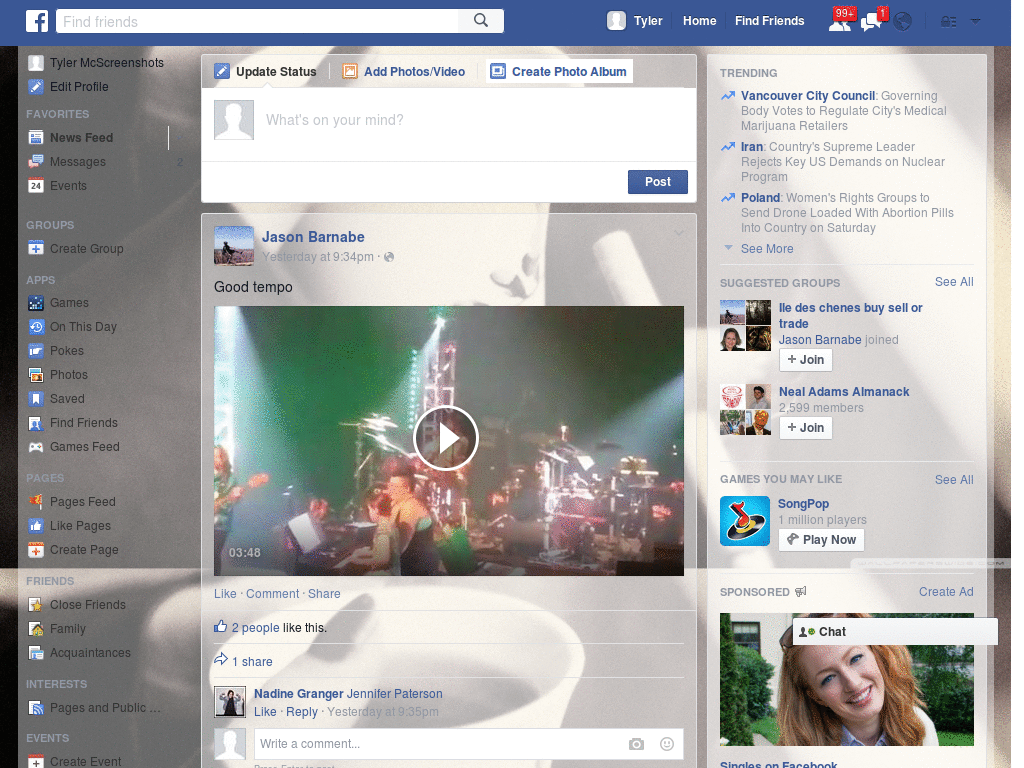The image size is (1024, 768).
Task: Click the Create Ad link
Action: (x=946, y=592)
